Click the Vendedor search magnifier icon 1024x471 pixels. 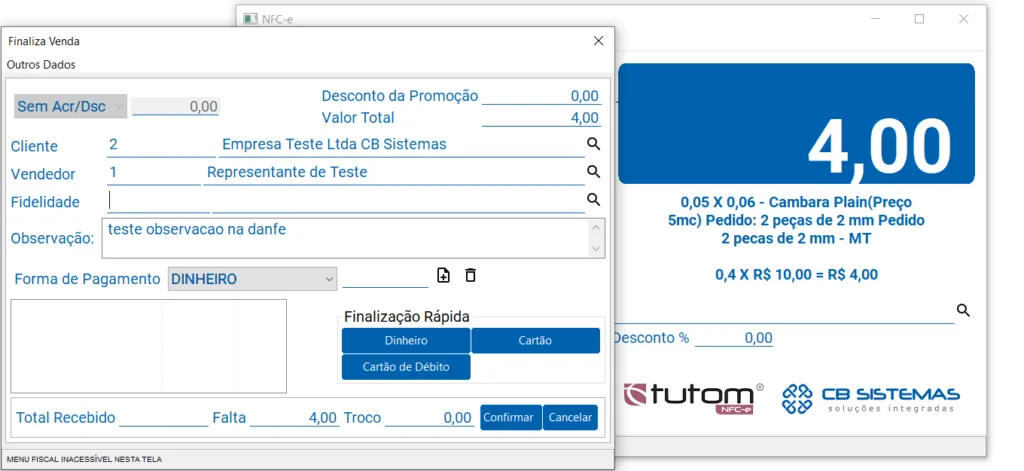click(x=593, y=173)
